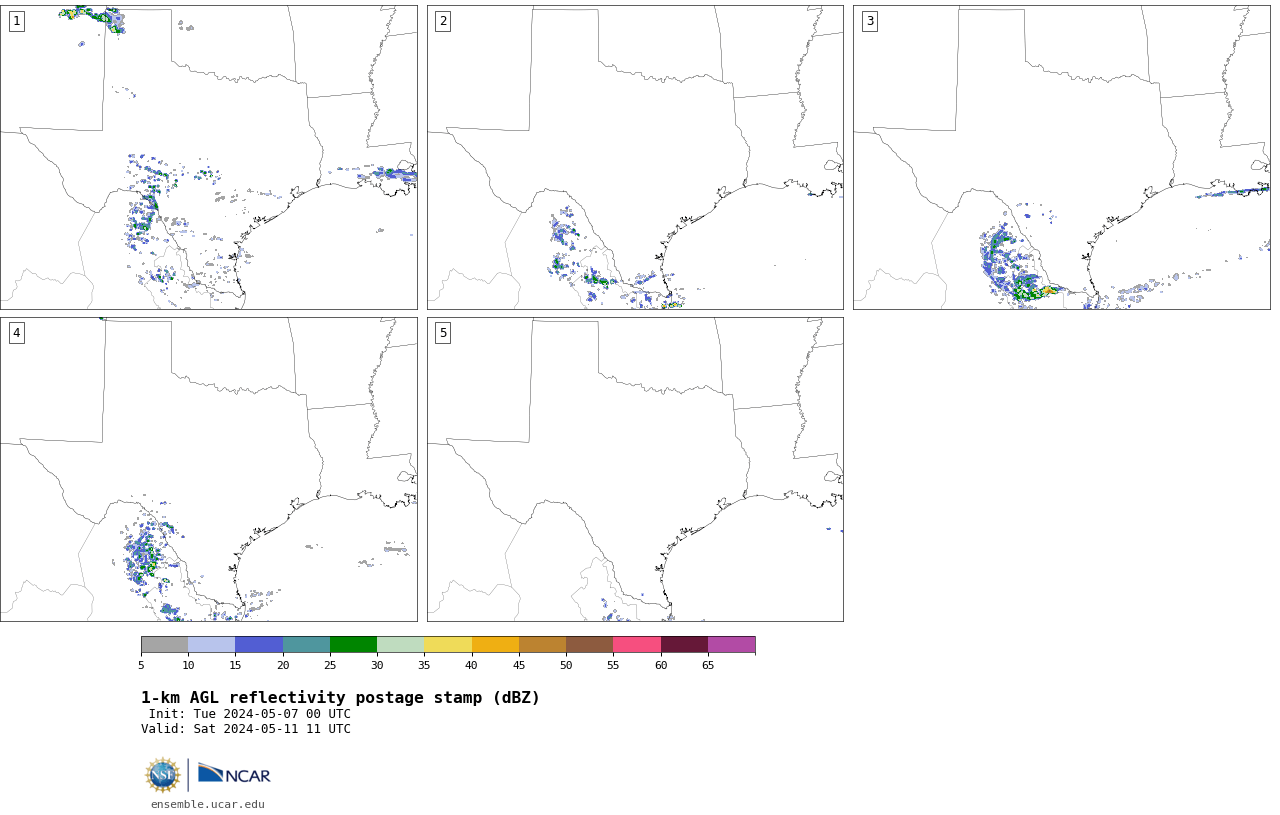Screen dimensions: 1280x815
Task: Click the panel number label 4
Action: click(x=16, y=333)
